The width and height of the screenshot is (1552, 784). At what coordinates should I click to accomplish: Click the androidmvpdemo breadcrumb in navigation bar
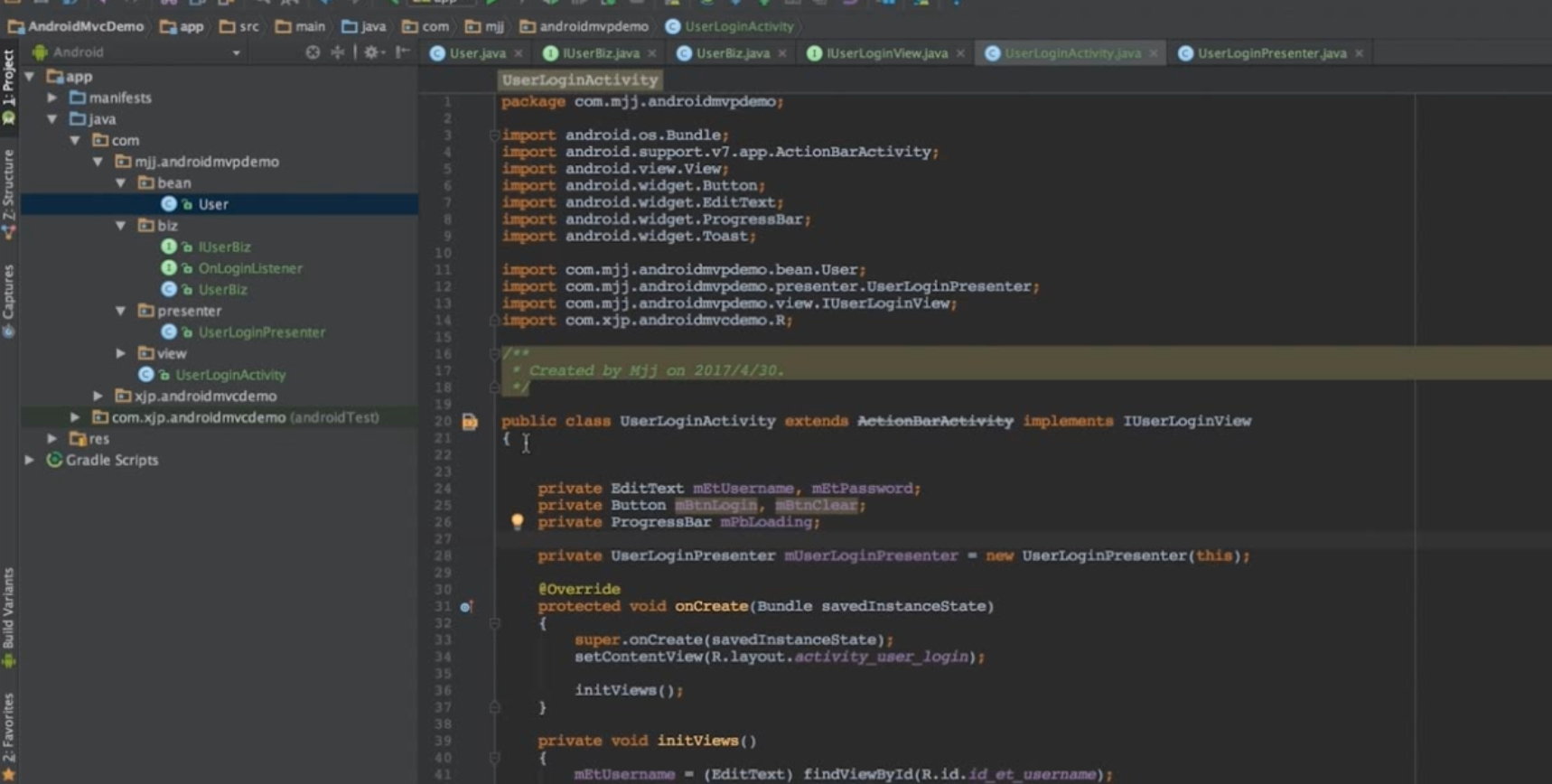point(584,26)
